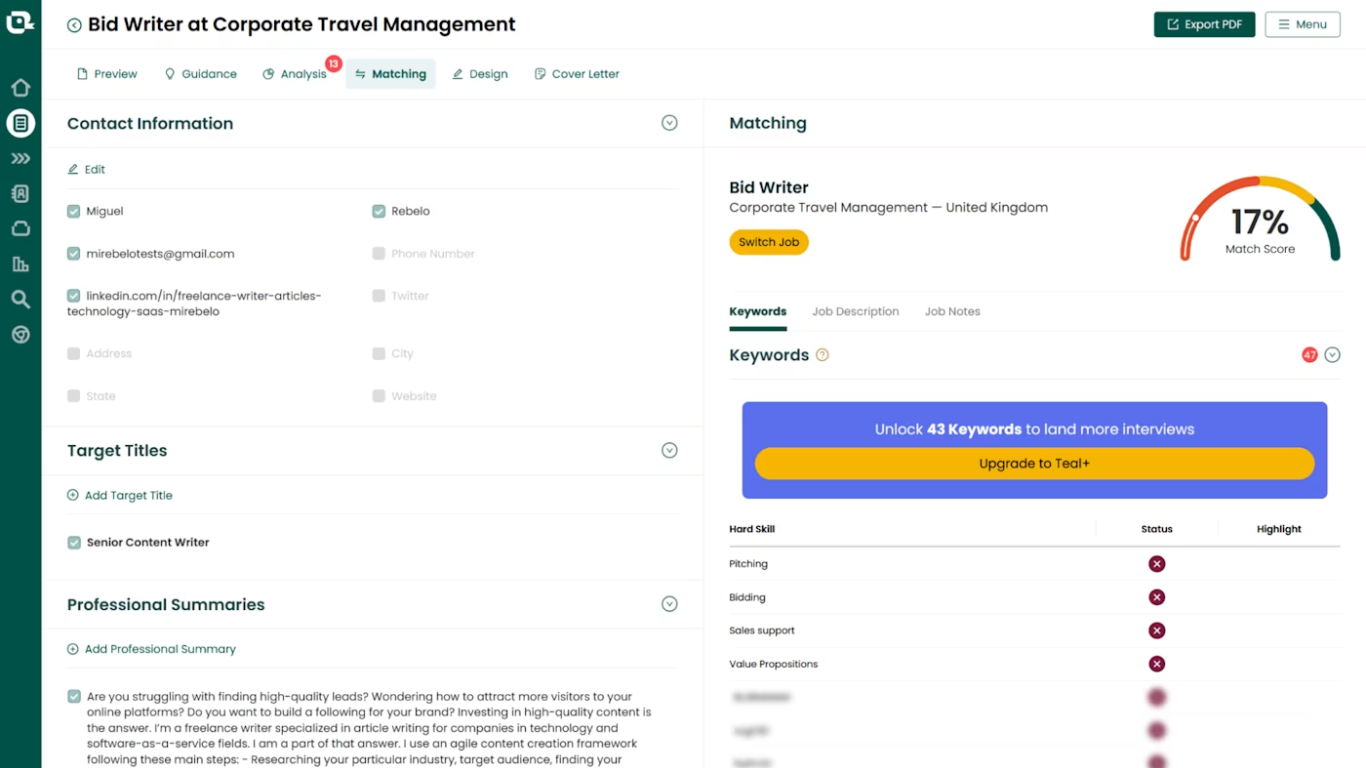Click the home icon in left sidebar
Screen dimensions: 1366x768
tap(20, 88)
